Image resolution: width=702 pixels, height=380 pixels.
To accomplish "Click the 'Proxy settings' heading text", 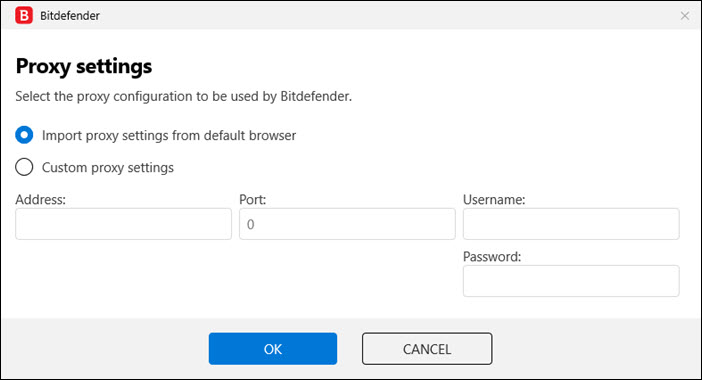I will coord(84,67).
